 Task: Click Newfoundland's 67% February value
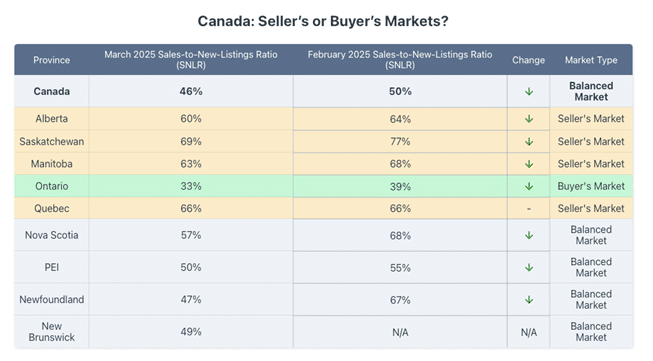coord(400,300)
